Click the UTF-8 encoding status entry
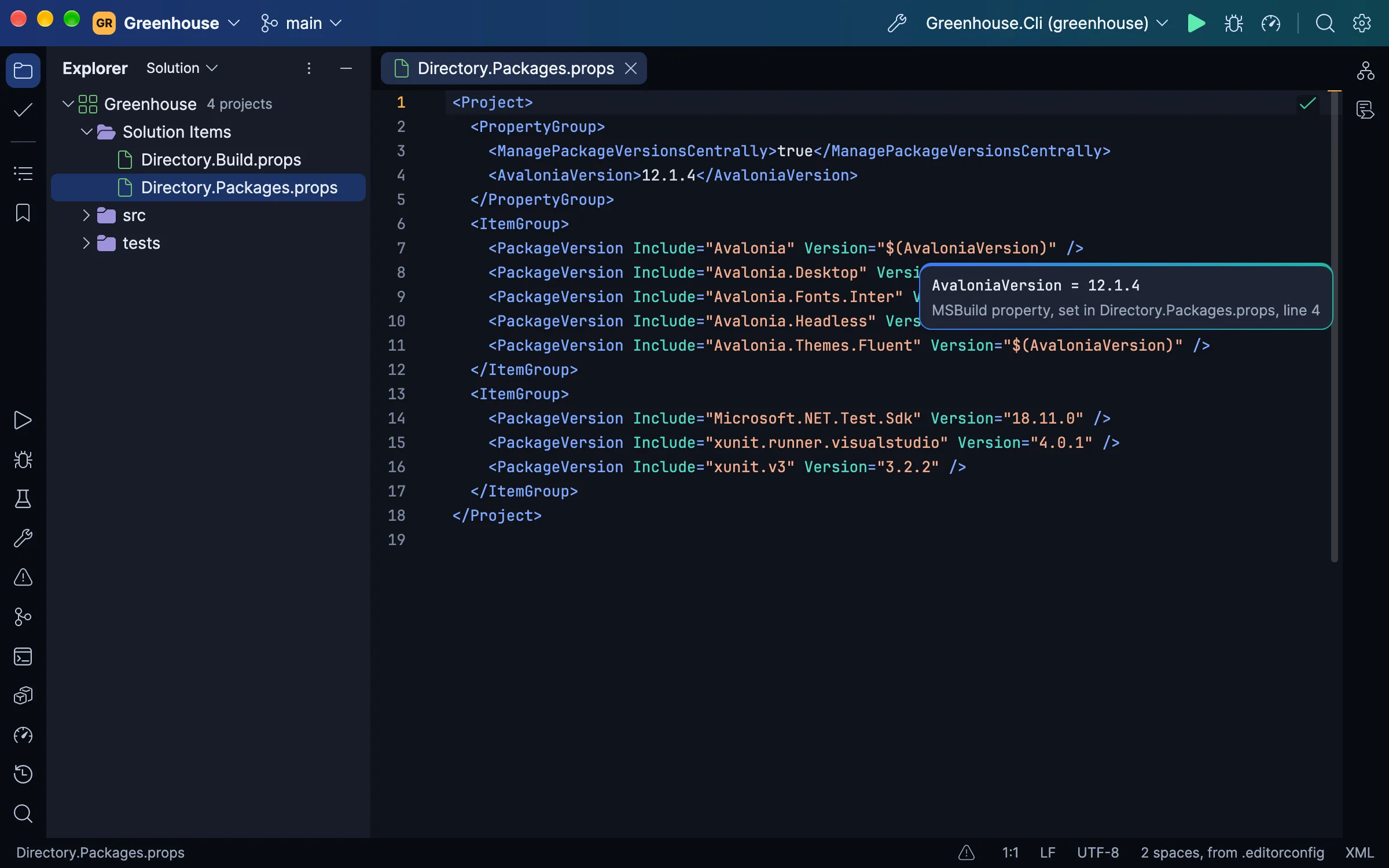 [1098, 852]
